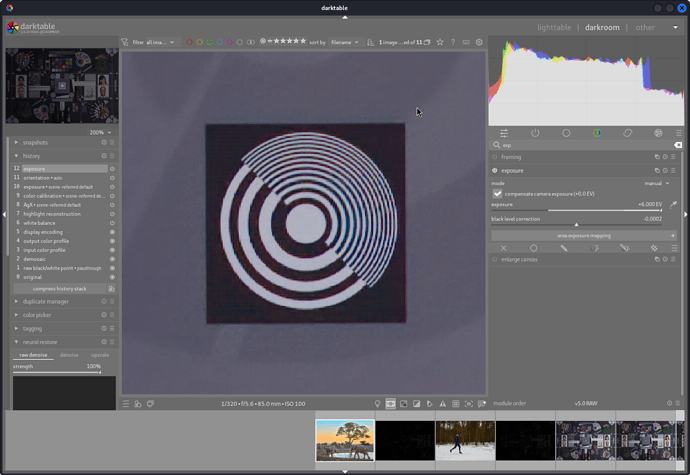
Task: Toggle star rating icon in top toolbar
Action: point(440,42)
